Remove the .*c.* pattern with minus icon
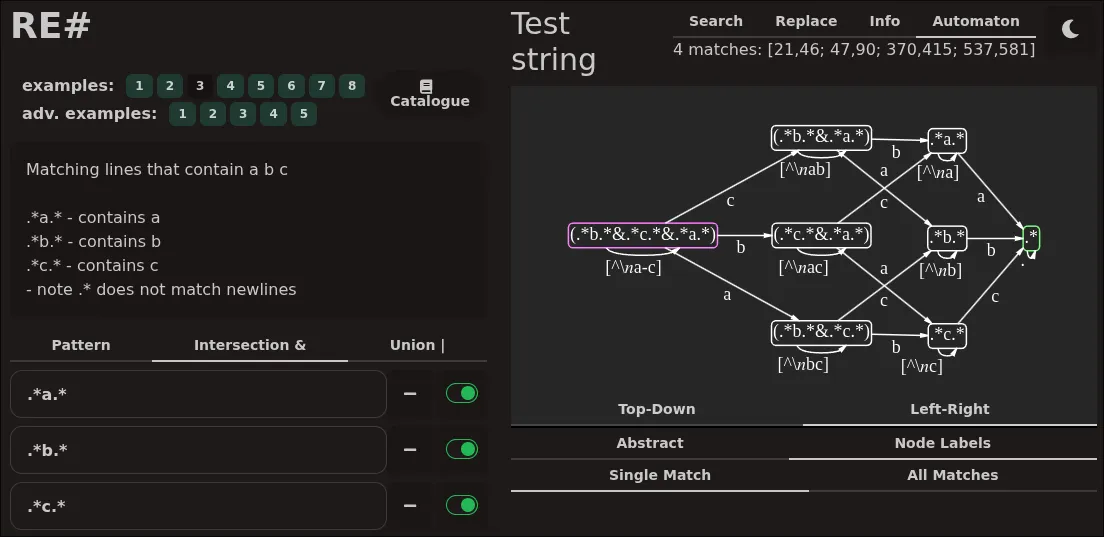 (x=410, y=506)
